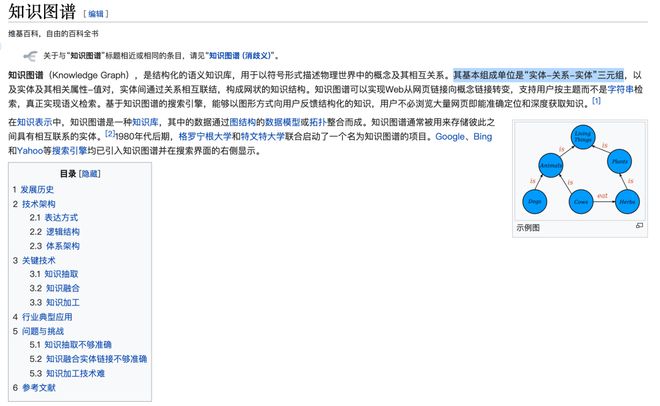Screen dimensions: 660x406
Task: Open the 数据模型 link
Action: [x=282, y=122]
